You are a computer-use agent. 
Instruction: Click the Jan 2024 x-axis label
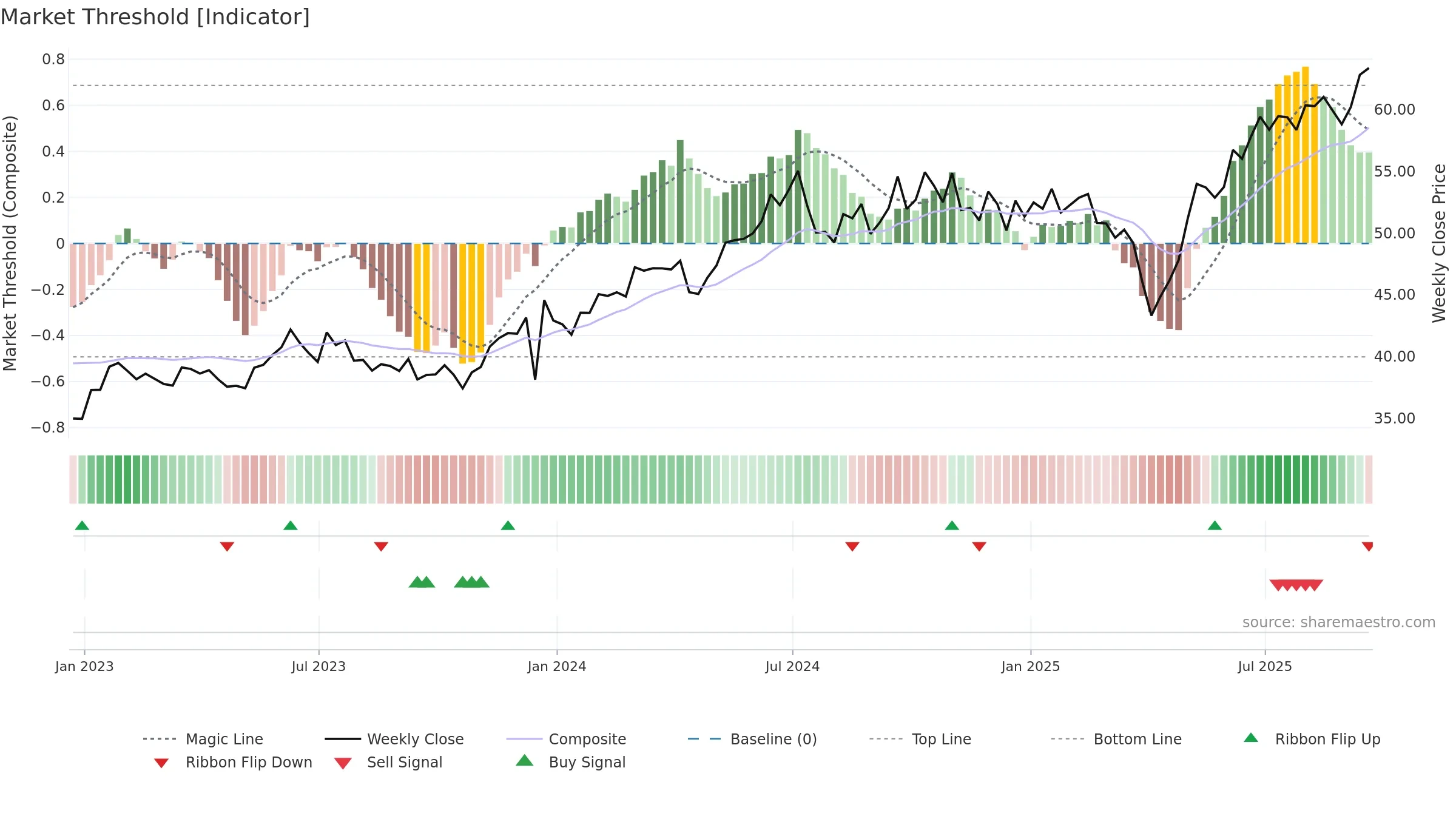coord(557,666)
